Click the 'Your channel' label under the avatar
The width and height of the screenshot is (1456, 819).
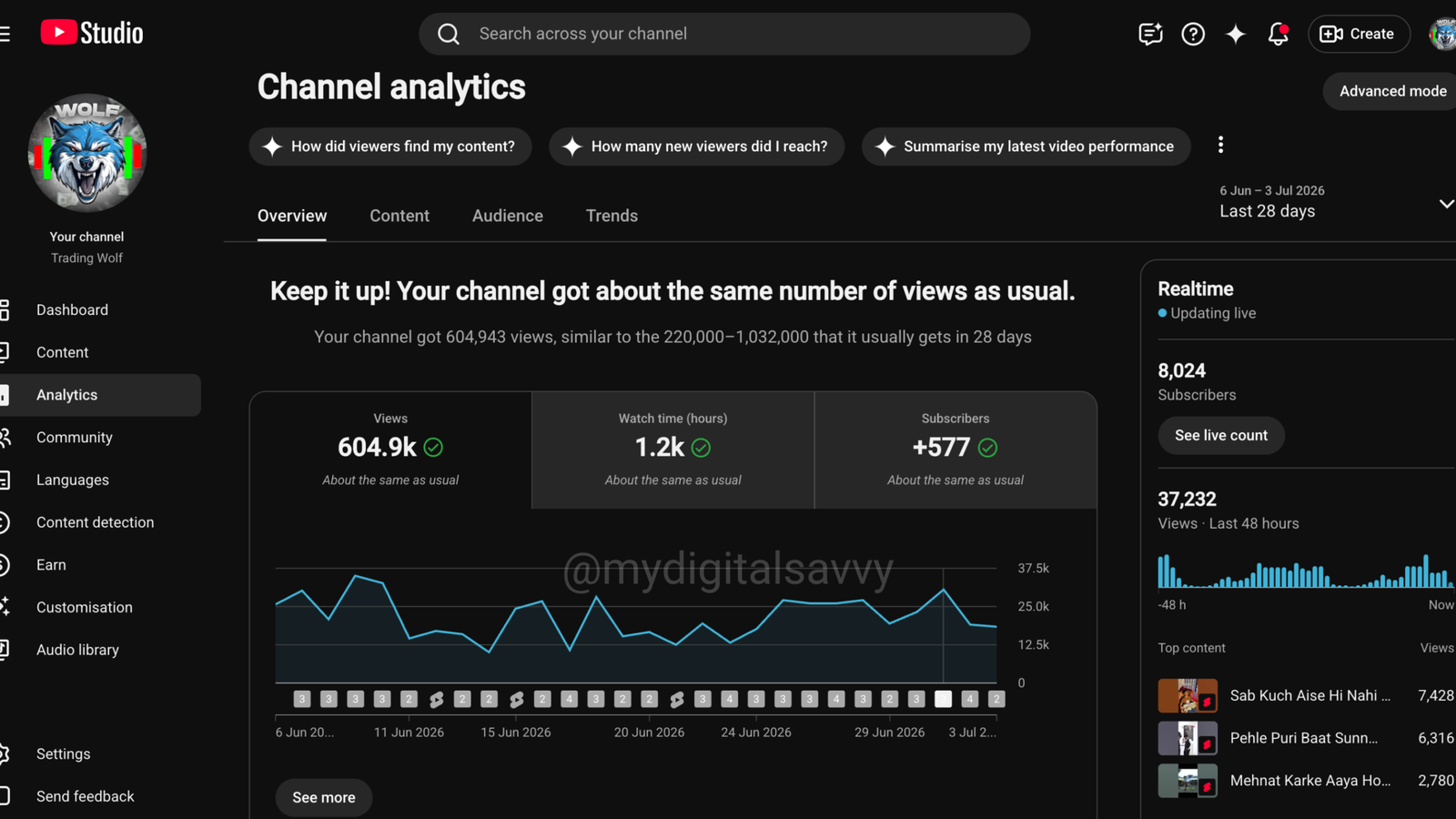click(x=86, y=237)
